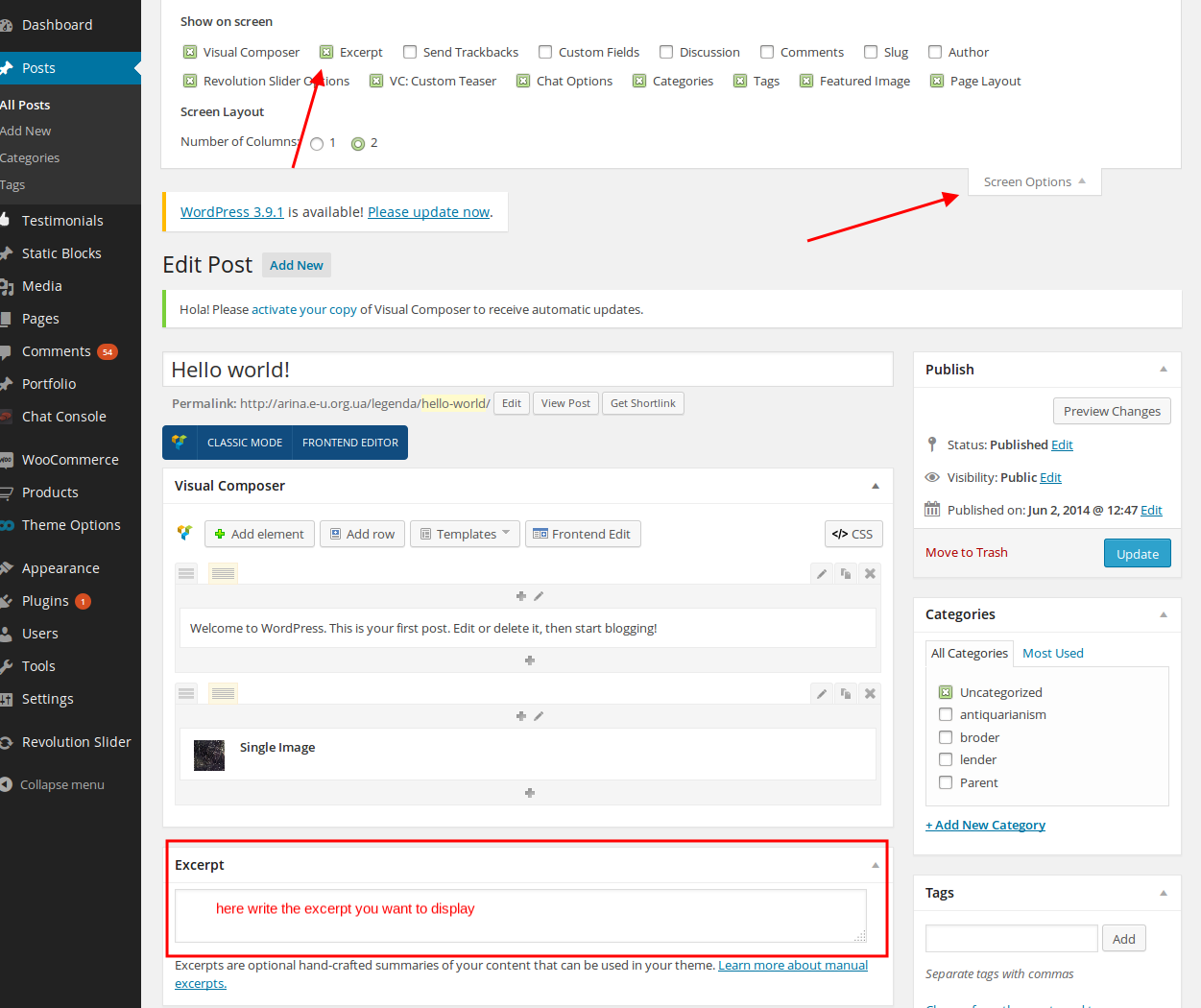The image size is (1201, 1008).
Task: Click the Collapse menu arrow icon
Action: point(6,784)
